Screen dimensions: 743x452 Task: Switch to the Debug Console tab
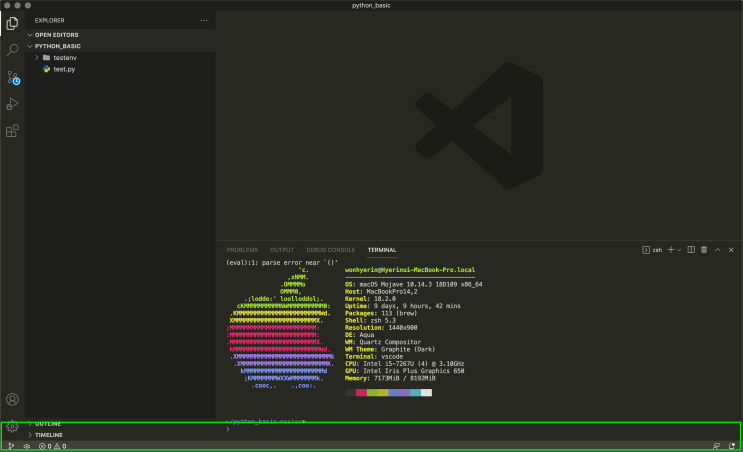click(330, 250)
